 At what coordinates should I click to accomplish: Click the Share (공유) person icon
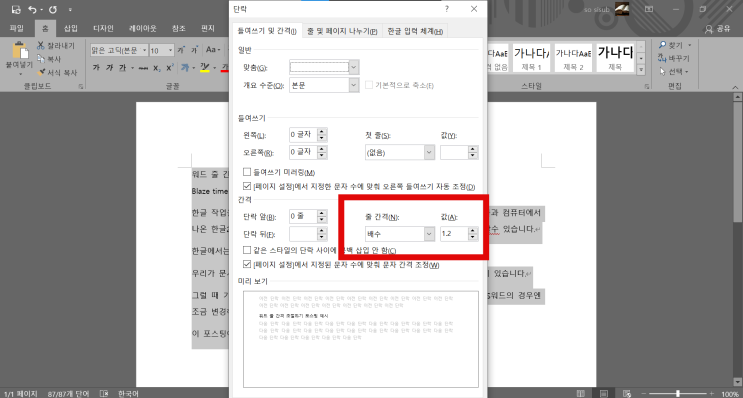coord(709,29)
